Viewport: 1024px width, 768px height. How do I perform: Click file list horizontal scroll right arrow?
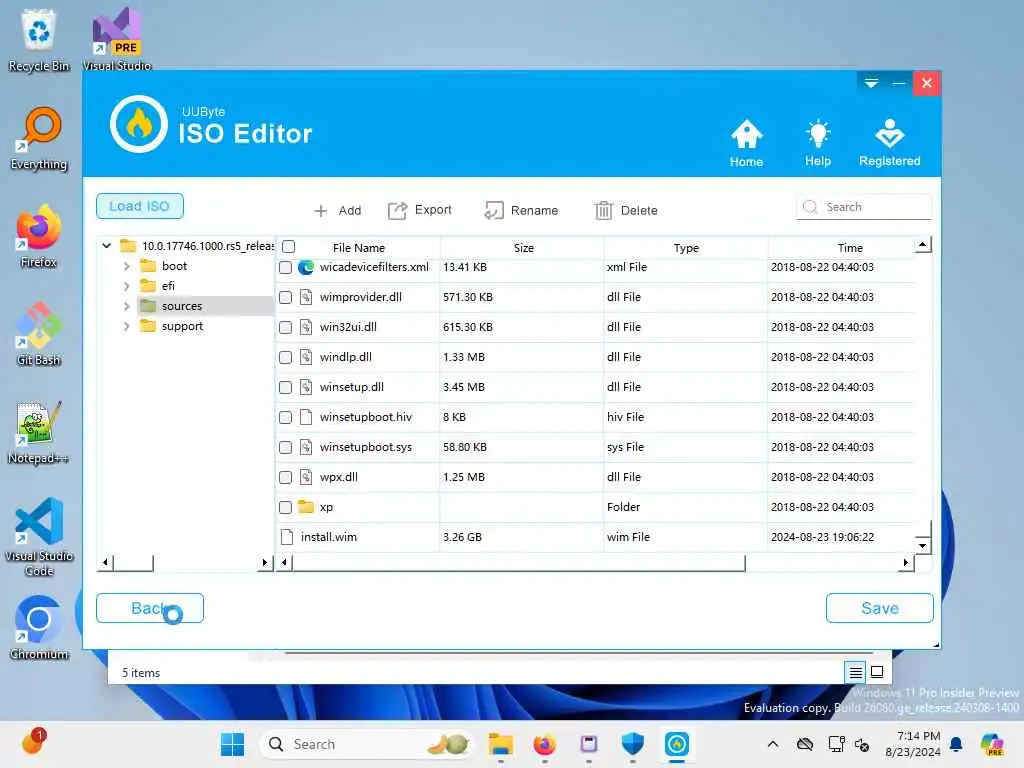(x=906, y=562)
